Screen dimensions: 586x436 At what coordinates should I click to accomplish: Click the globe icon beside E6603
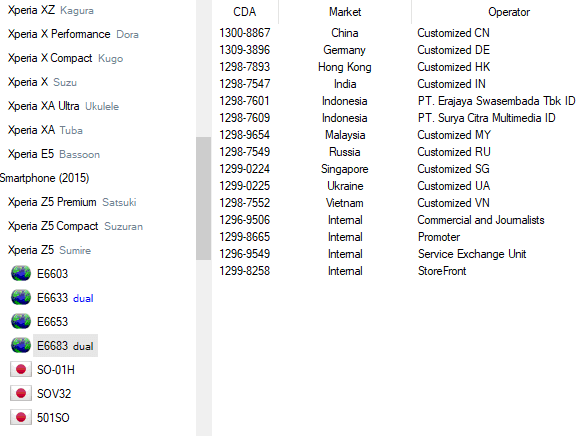pos(21,273)
